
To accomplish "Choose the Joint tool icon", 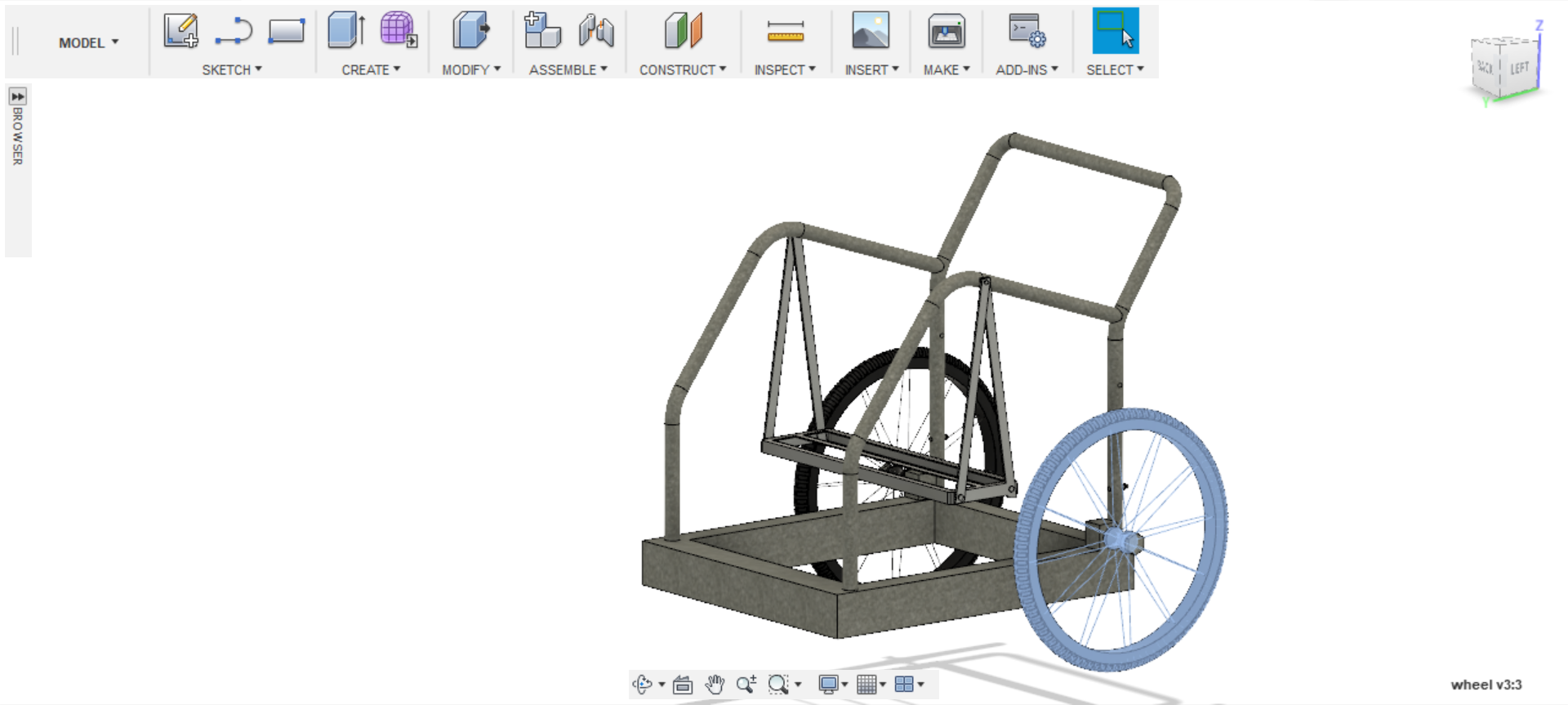I will [596, 31].
